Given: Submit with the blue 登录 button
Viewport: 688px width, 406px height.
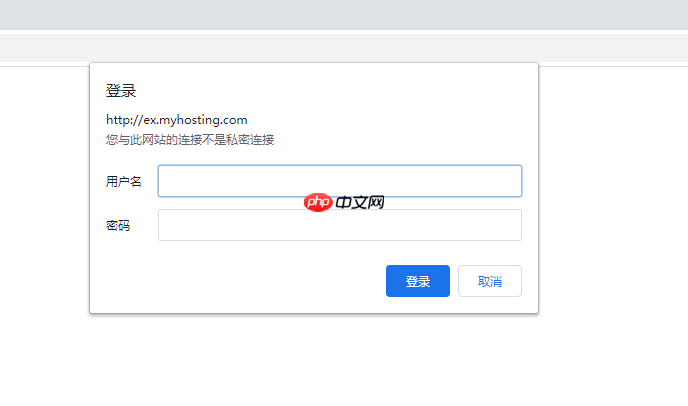Looking at the screenshot, I should tap(418, 281).
